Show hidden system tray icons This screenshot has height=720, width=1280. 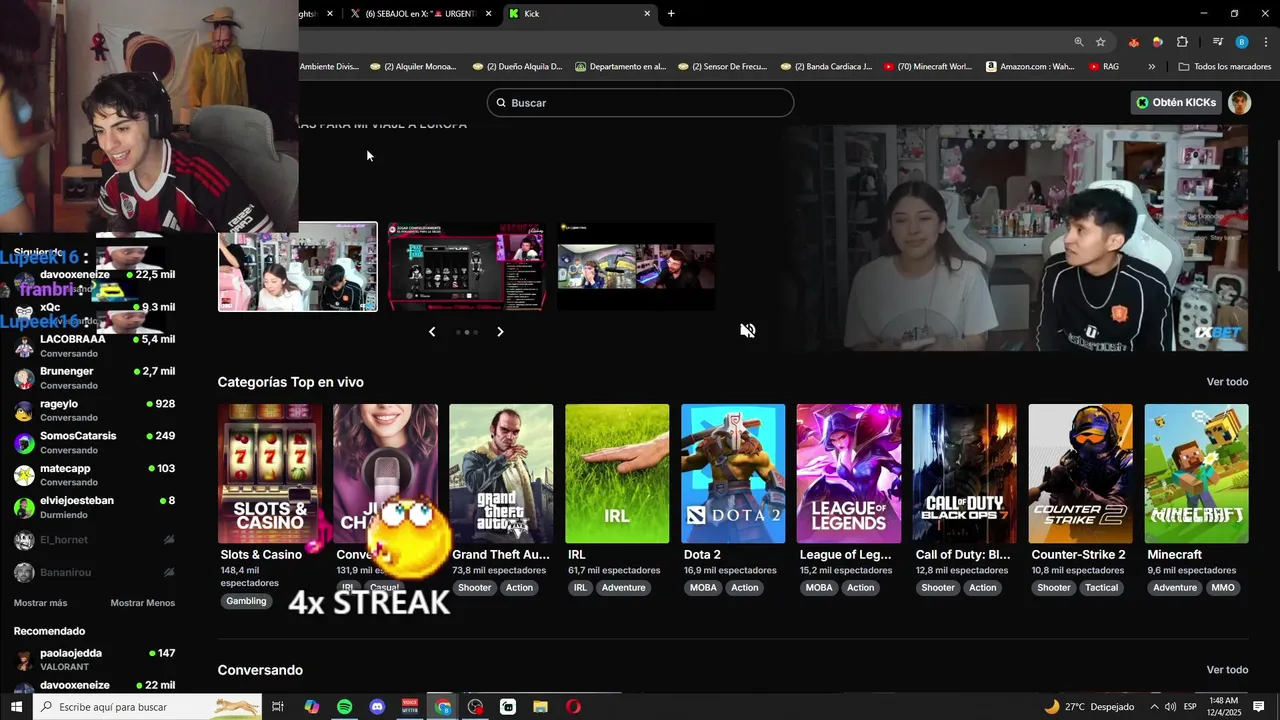pyautogui.click(x=1154, y=707)
